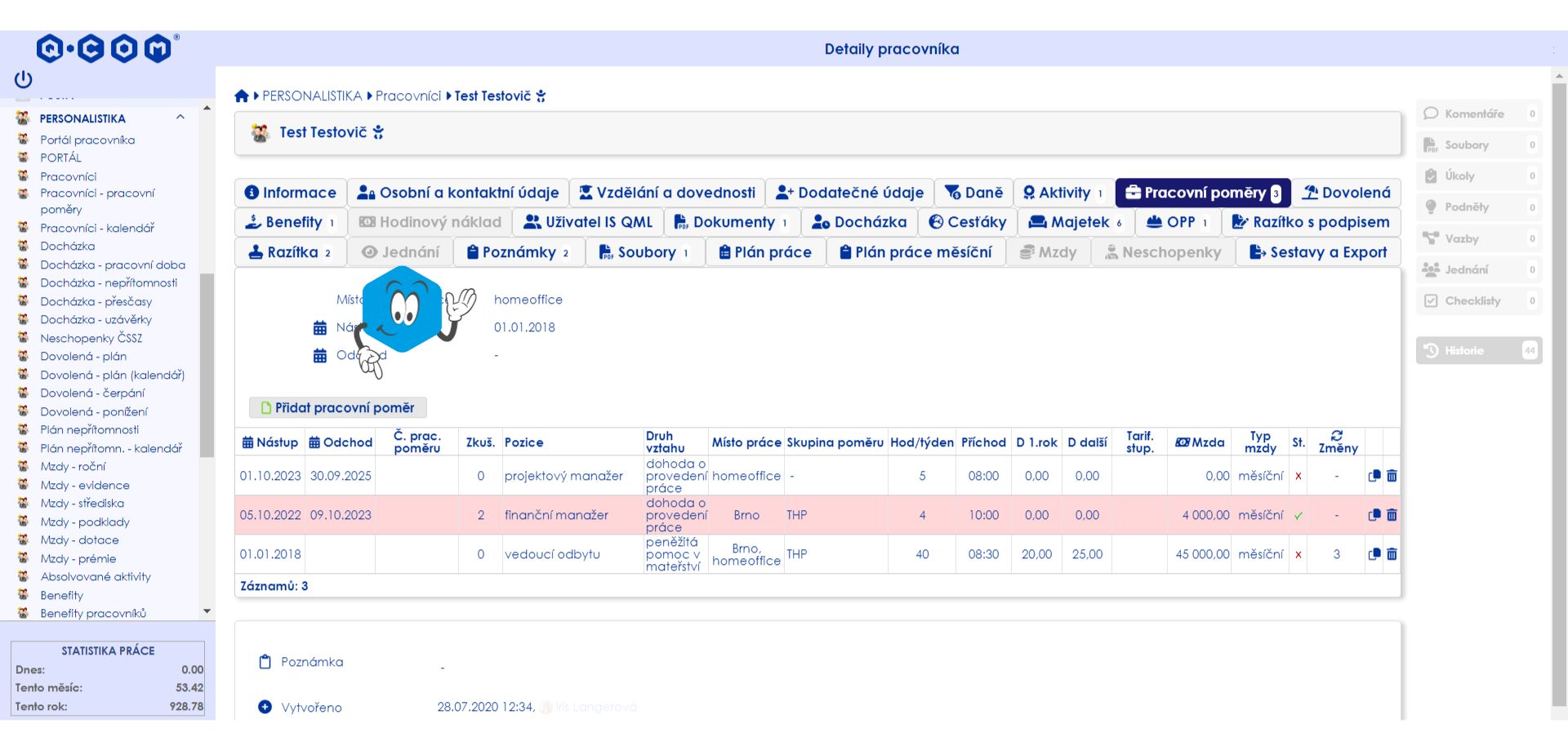
Task: Open the Uživatel IS QML tab
Action: click(588, 222)
